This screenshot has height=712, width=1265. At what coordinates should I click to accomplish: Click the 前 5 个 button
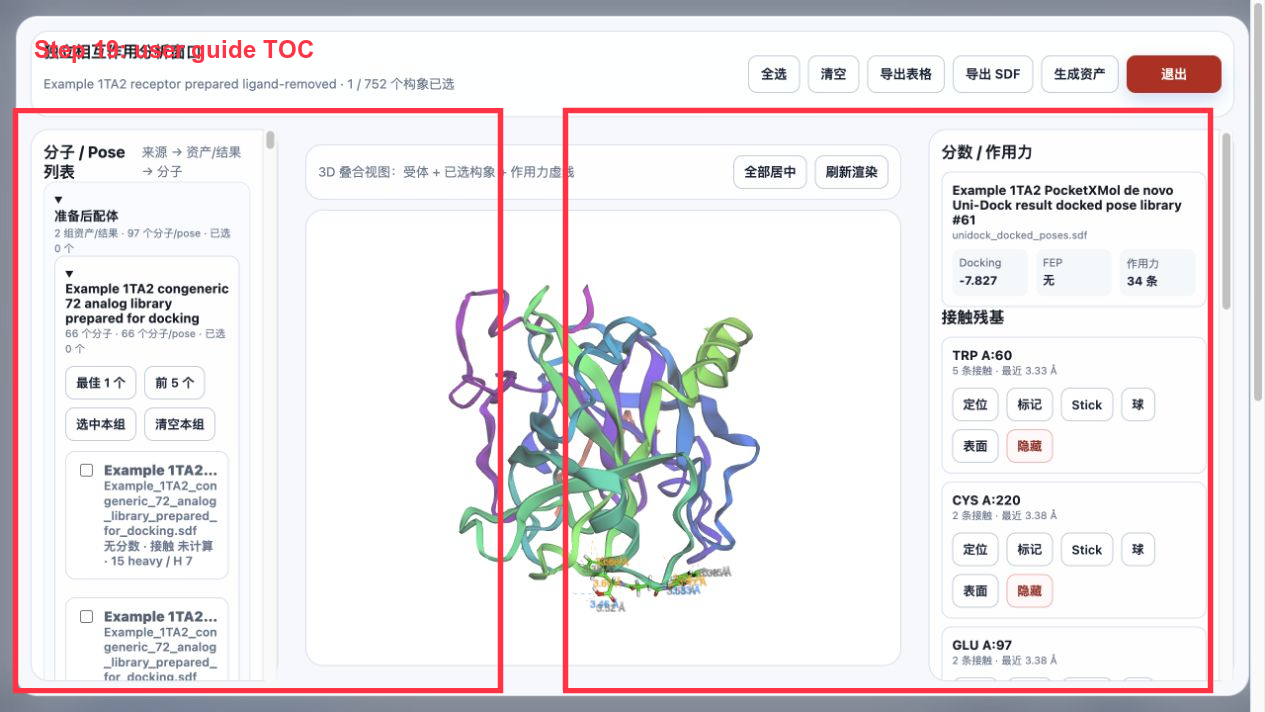174,383
